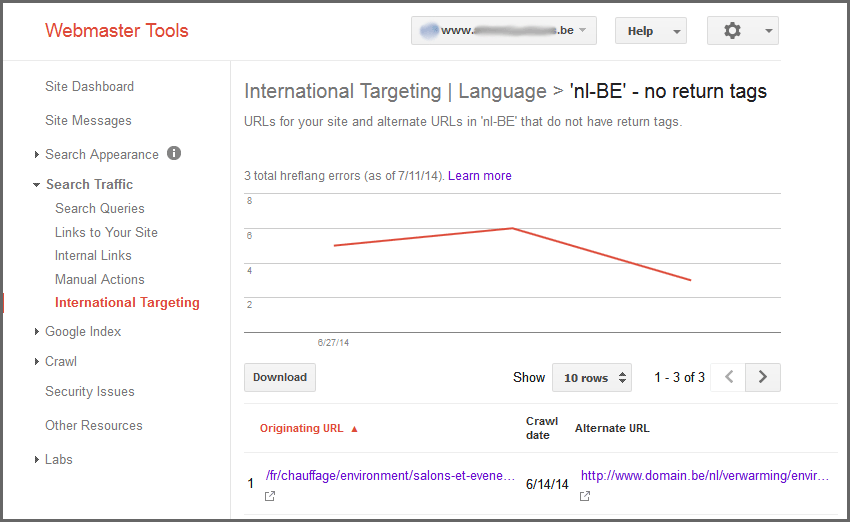
Task: Click the 6/14/14 crawl date cell
Action: click(x=547, y=484)
